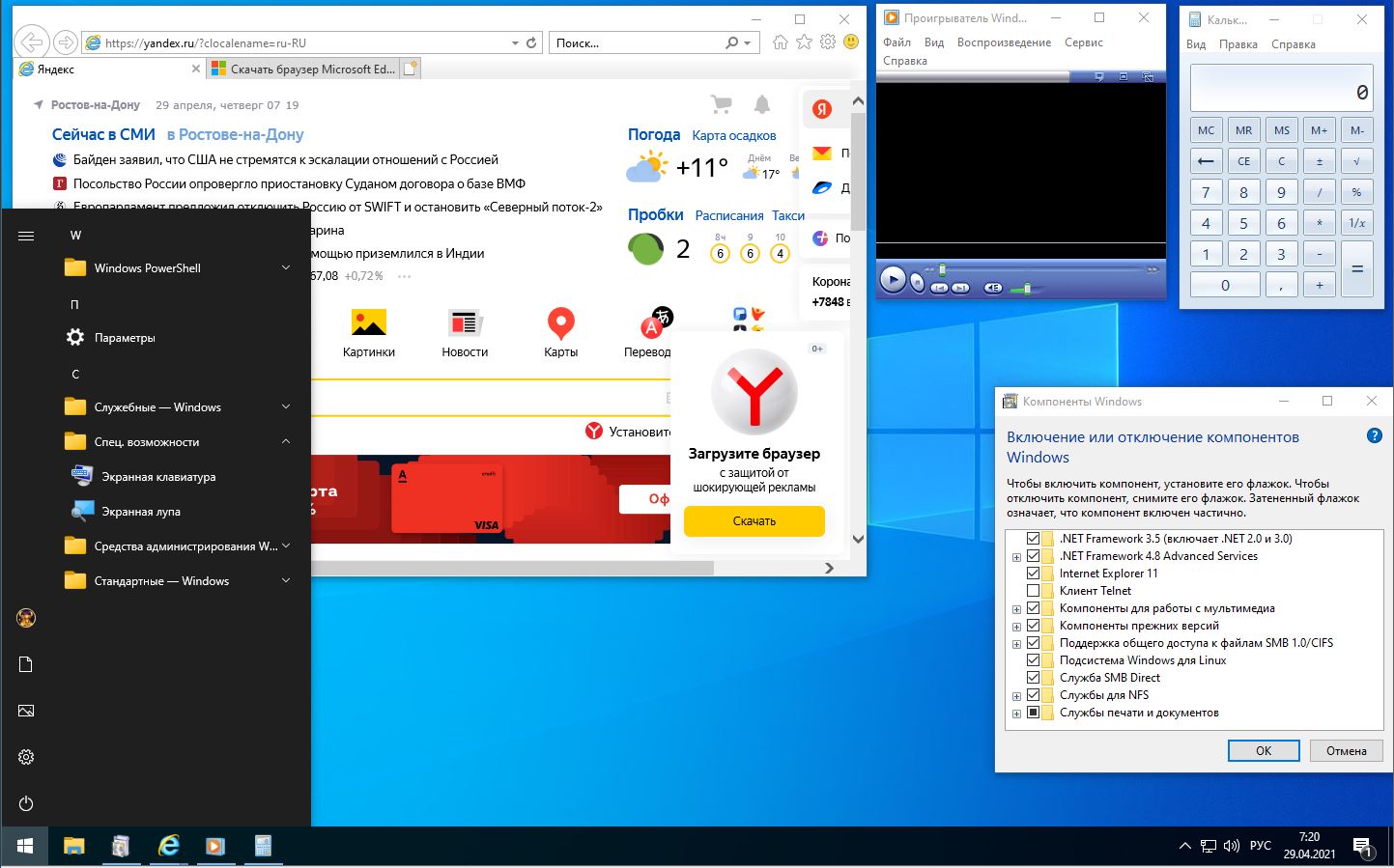This screenshot has height=868, width=1394.
Task: Open the notification center icon
Action: pyautogui.click(x=1362, y=848)
